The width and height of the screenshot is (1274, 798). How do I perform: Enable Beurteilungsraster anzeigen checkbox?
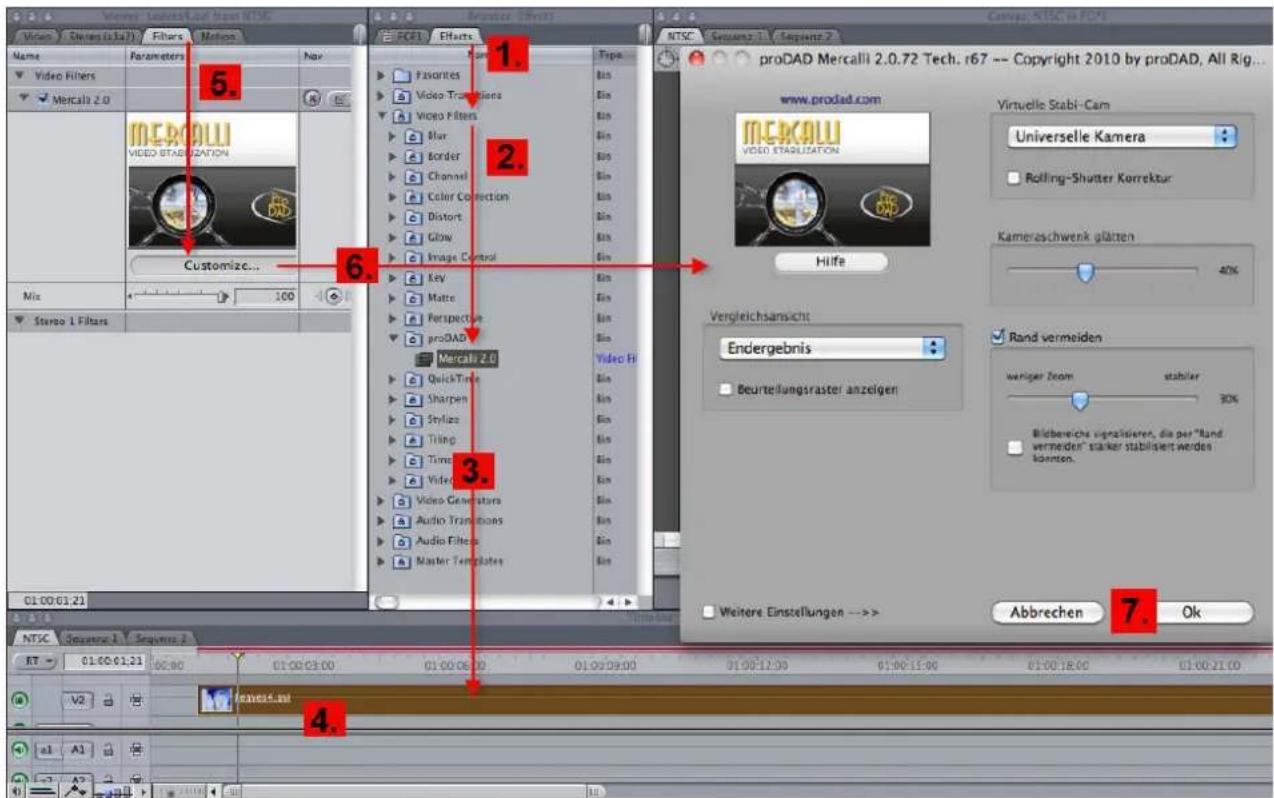coord(727,389)
